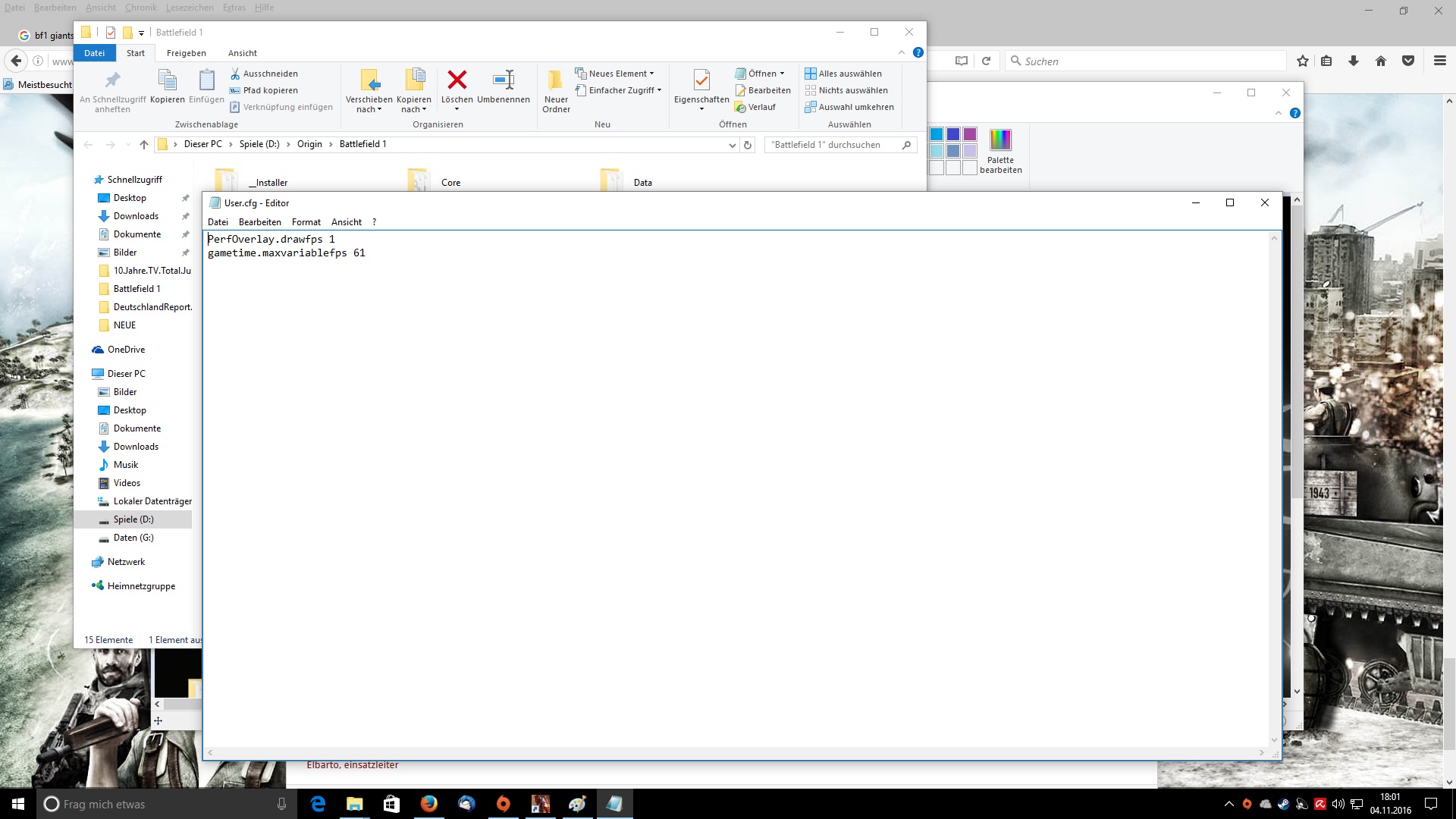Click the Ausschneiden scissors icon
This screenshot has width=1456, height=819.
click(x=235, y=74)
